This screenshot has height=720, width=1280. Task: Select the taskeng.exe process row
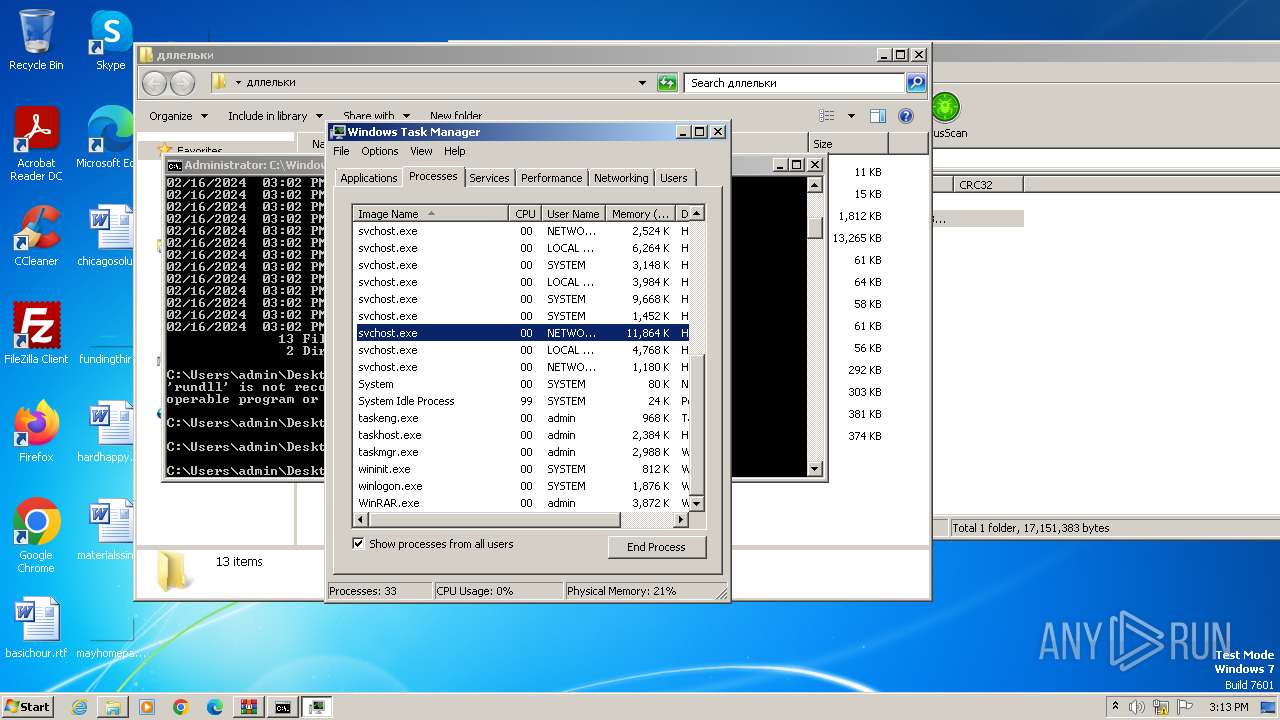522,418
